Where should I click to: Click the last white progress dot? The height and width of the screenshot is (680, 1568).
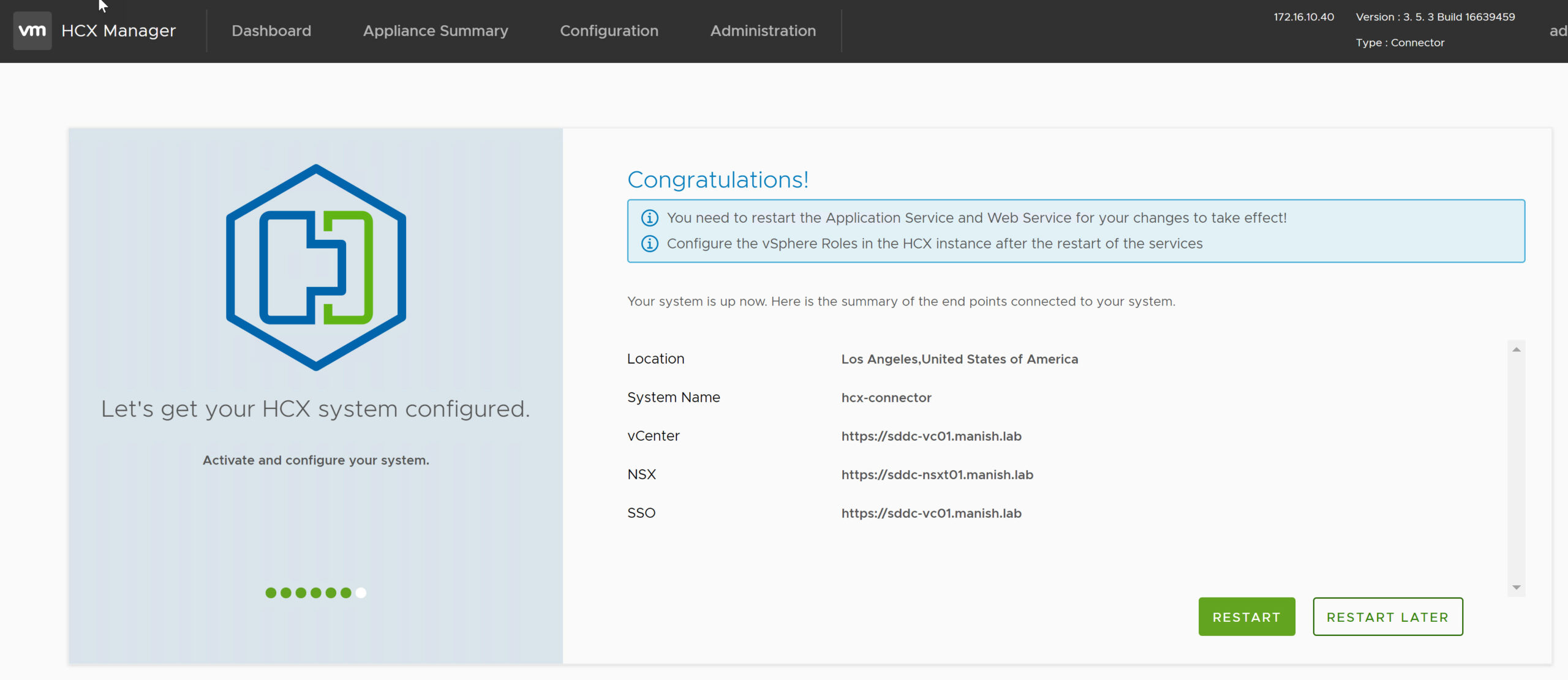361,592
